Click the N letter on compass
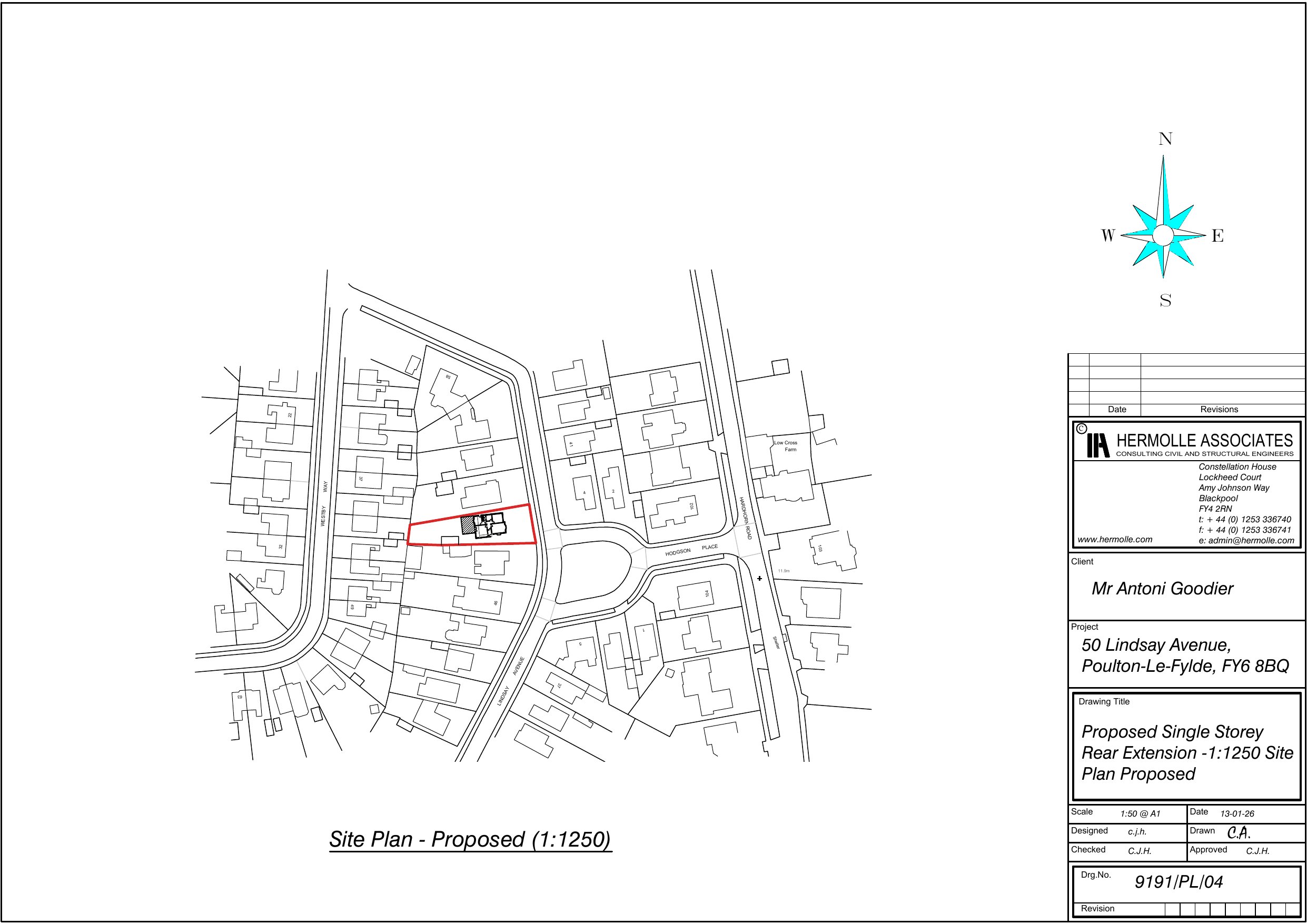This screenshot has height=924, width=1307. point(1165,139)
